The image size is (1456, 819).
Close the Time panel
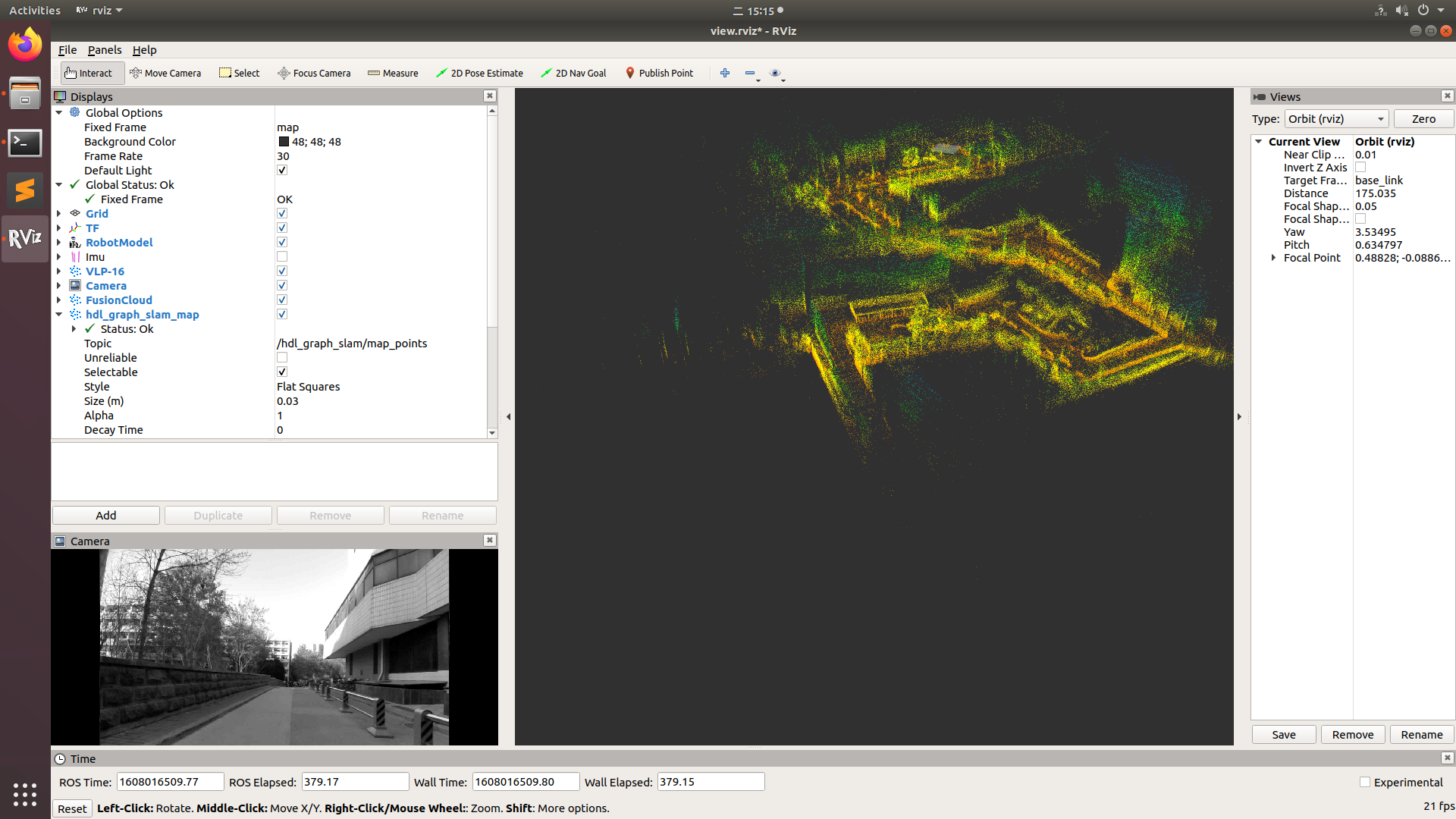1448,758
